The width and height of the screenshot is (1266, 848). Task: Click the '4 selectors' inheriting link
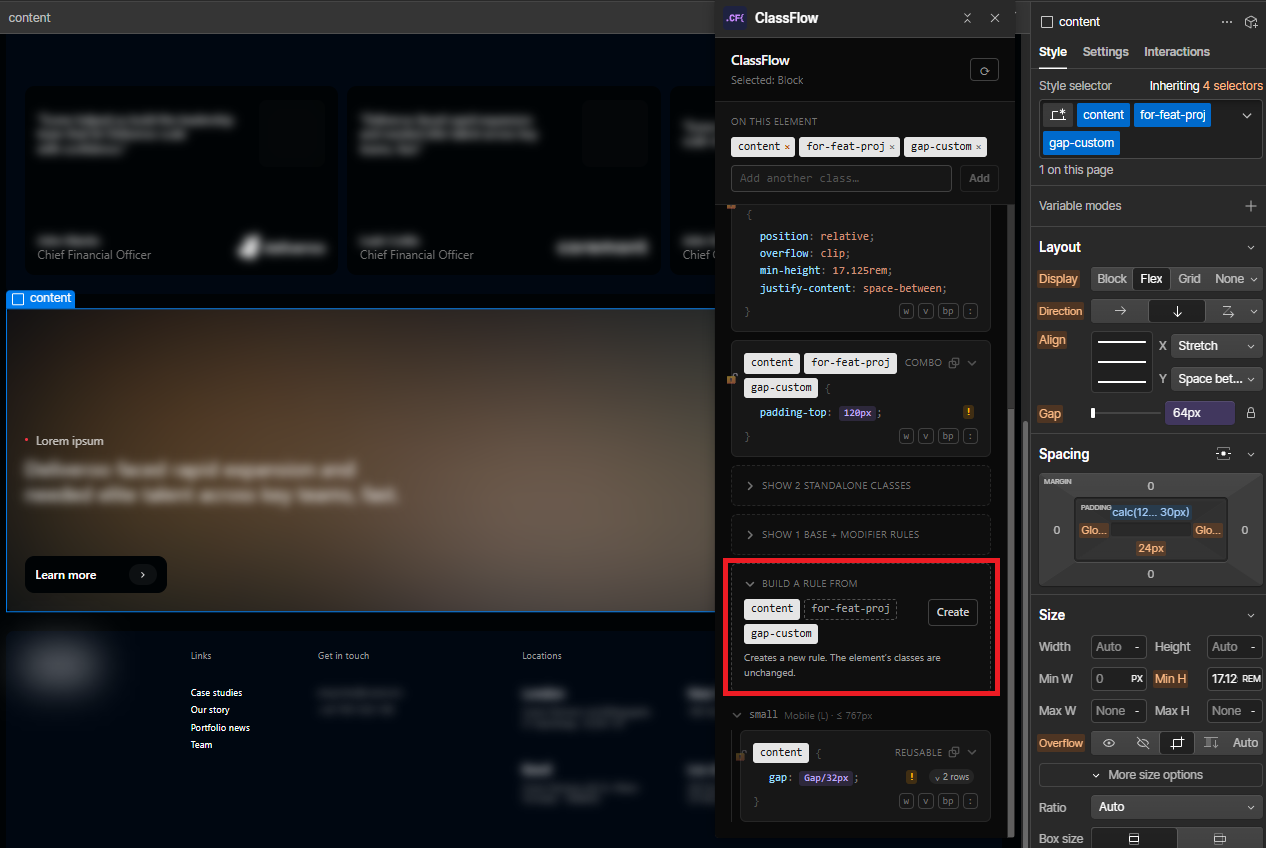point(1233,86)
